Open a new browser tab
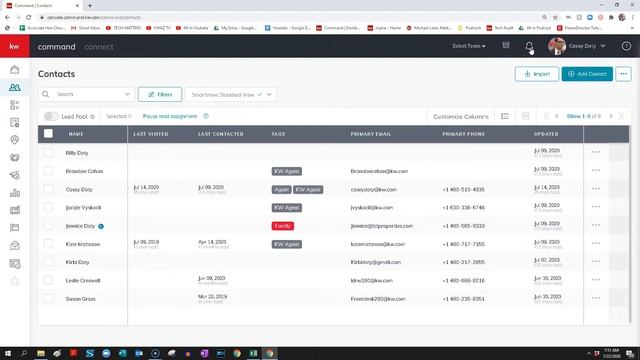This screenshot has width=640, height=360. click(90, 5)
